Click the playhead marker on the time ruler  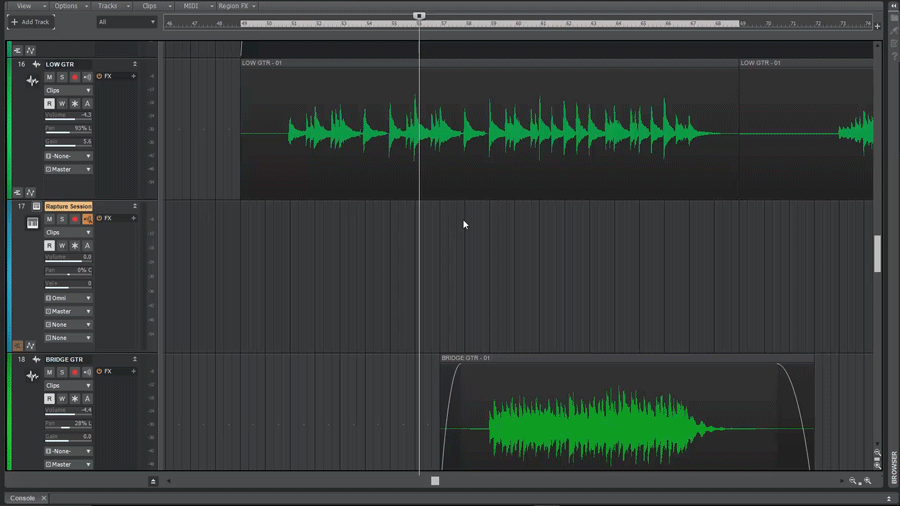click(419, 15)
